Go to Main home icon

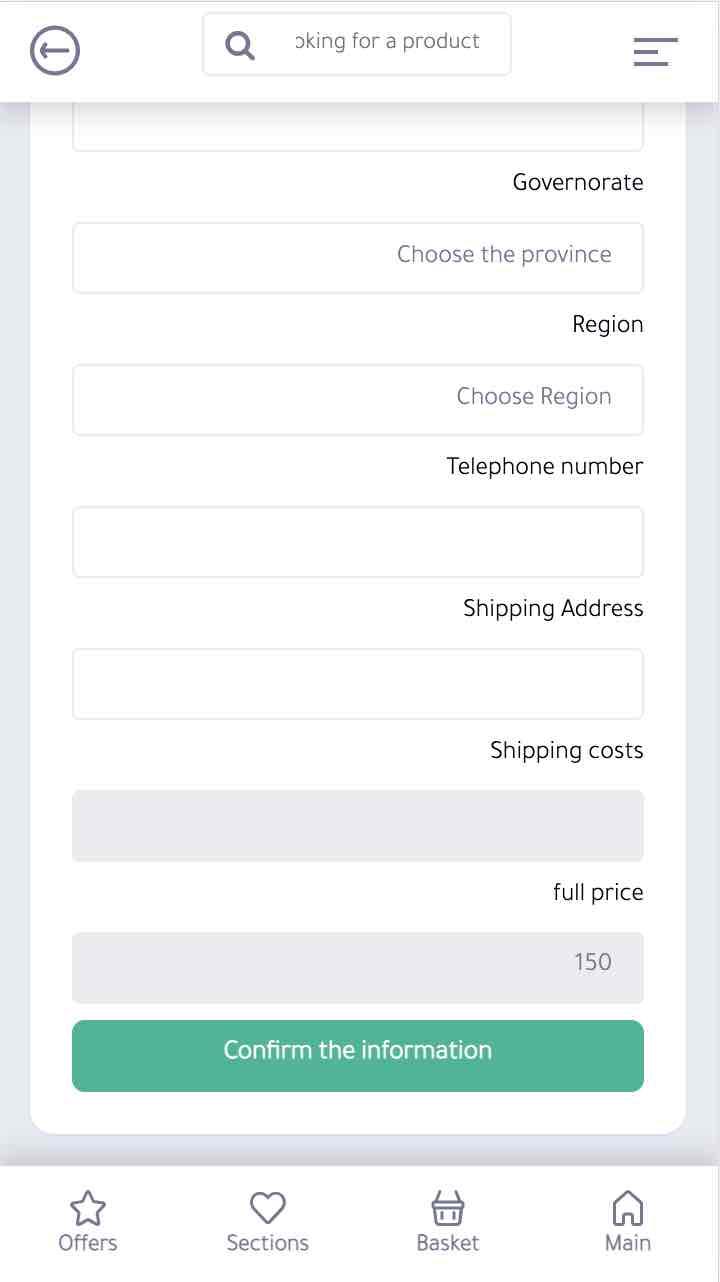click(627, 1208)
